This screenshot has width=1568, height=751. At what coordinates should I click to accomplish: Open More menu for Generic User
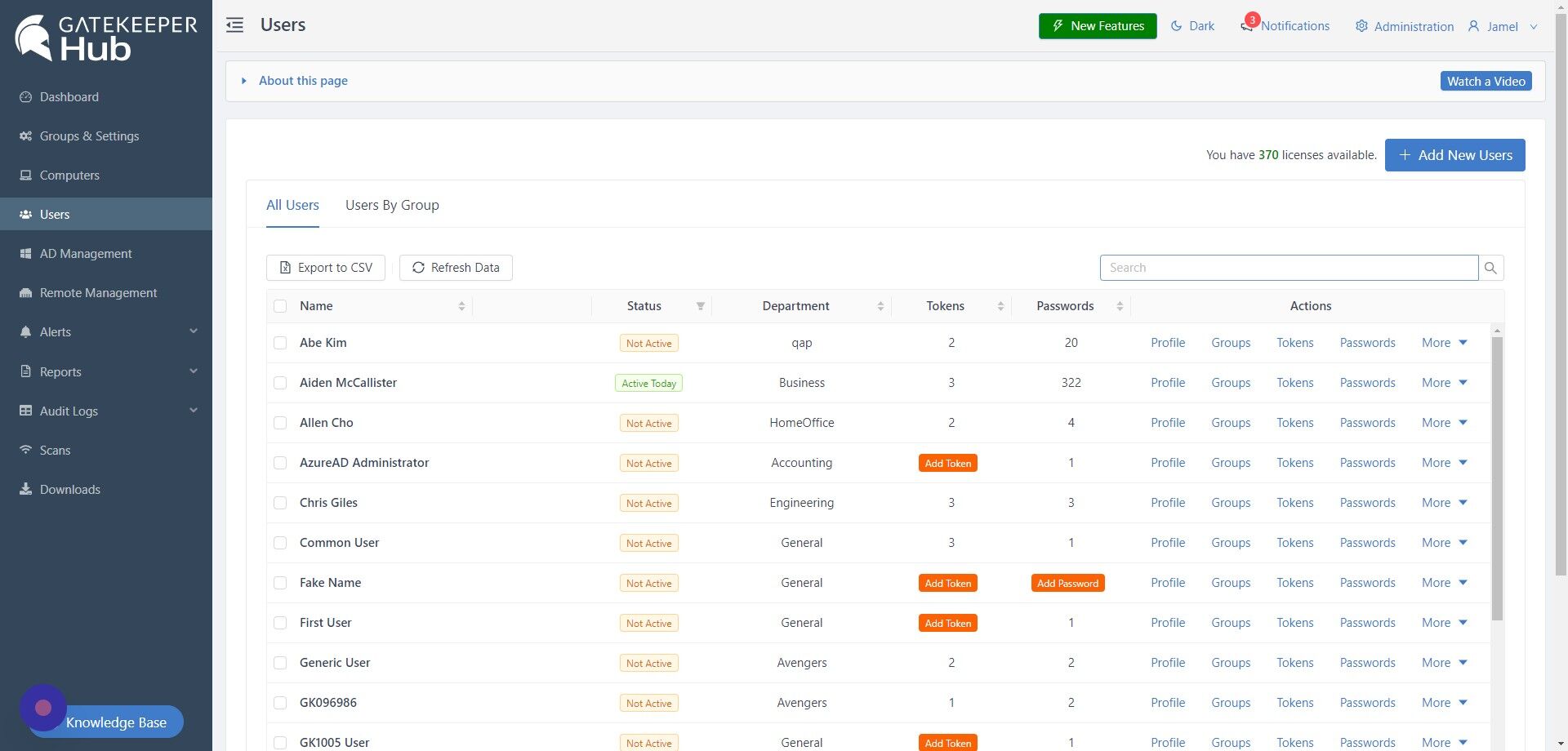[x=1444, y=663]
